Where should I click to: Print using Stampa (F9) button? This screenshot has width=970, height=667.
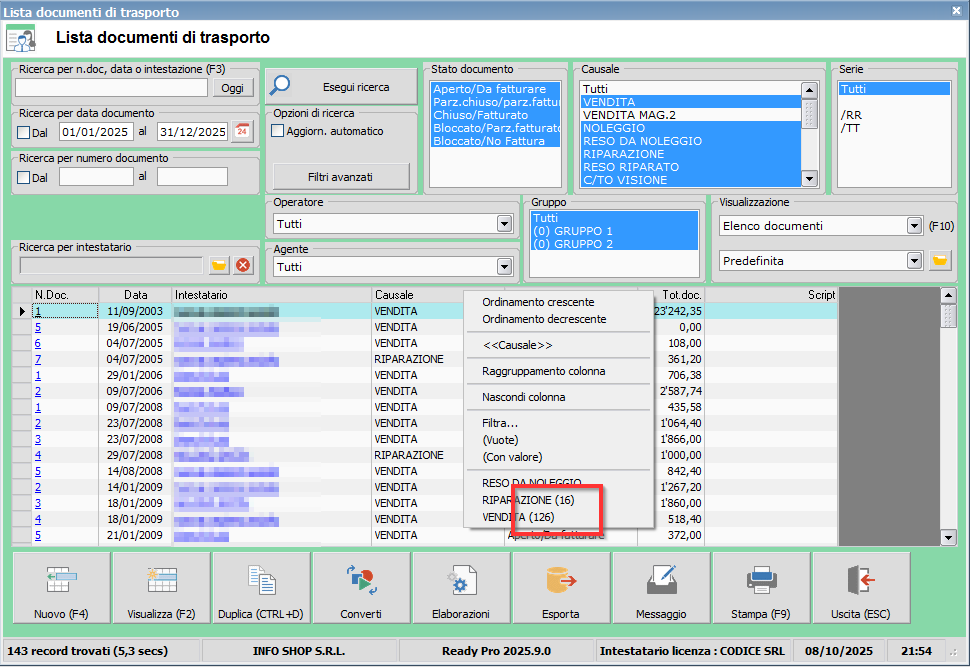tap(761, 589)
